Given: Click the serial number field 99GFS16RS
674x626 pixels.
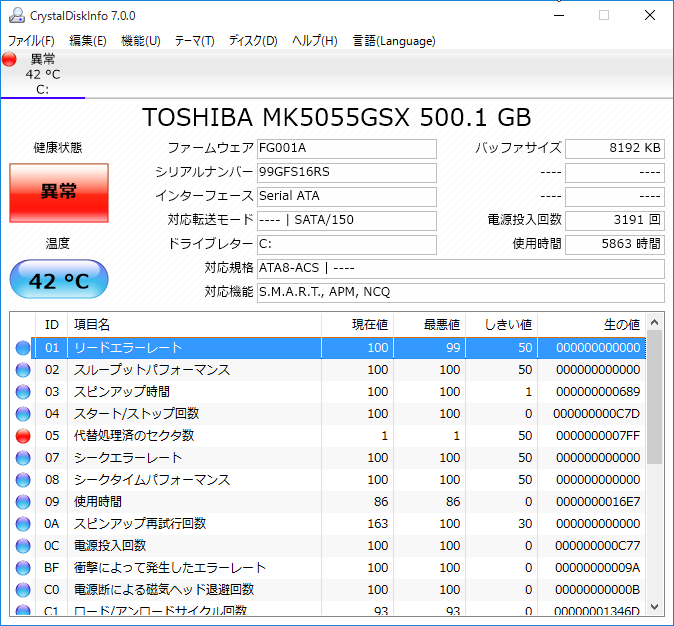Looking at the screenshot, I should (x=347, y=172).
